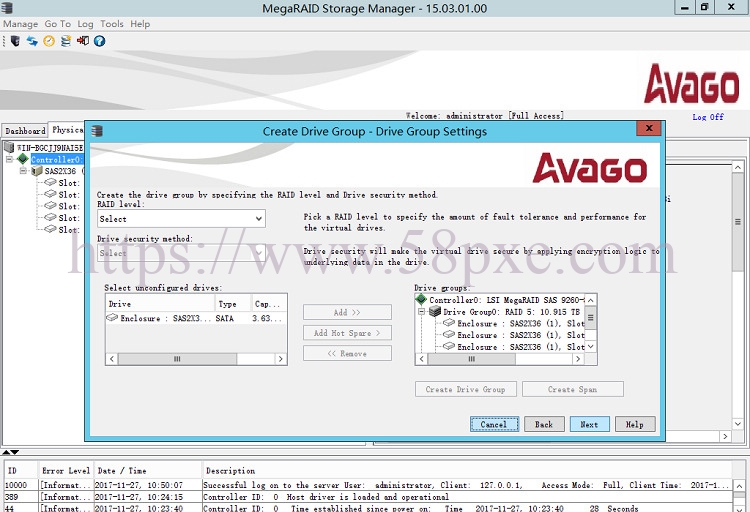This screenshot has width=750, height=512.
Task: Click the Add >> button
Action: pyautogui.click(x=347, y=312)
